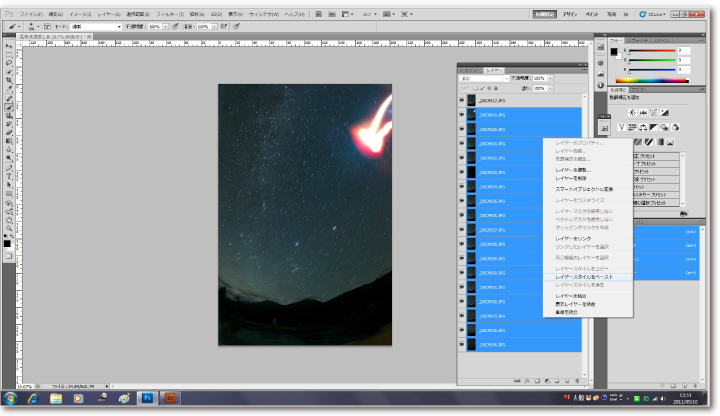
Task: Click レイヤーを結合 in the context menu
Action: 571,296
